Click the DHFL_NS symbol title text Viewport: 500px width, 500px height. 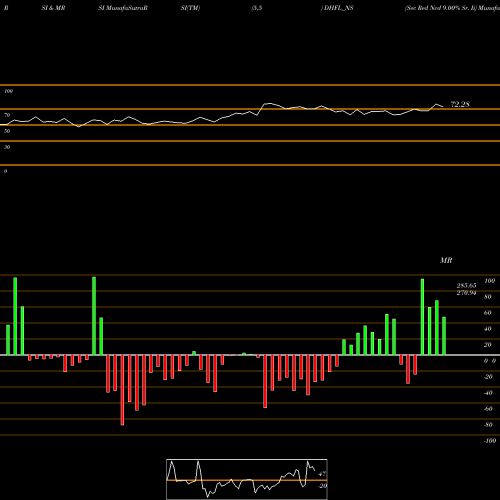point(339,8)
